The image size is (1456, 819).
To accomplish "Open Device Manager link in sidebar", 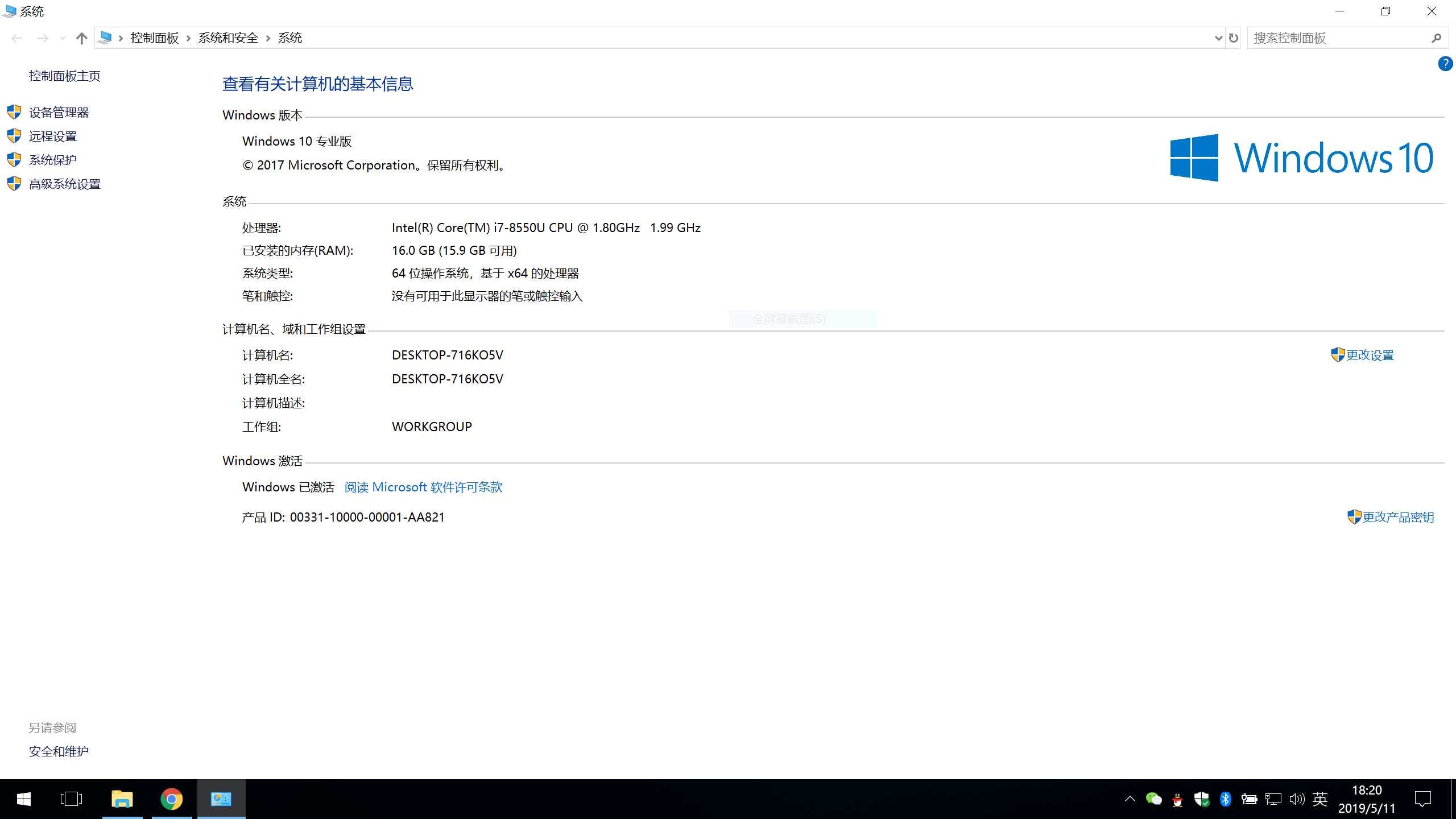I will [x=59, y=112].
